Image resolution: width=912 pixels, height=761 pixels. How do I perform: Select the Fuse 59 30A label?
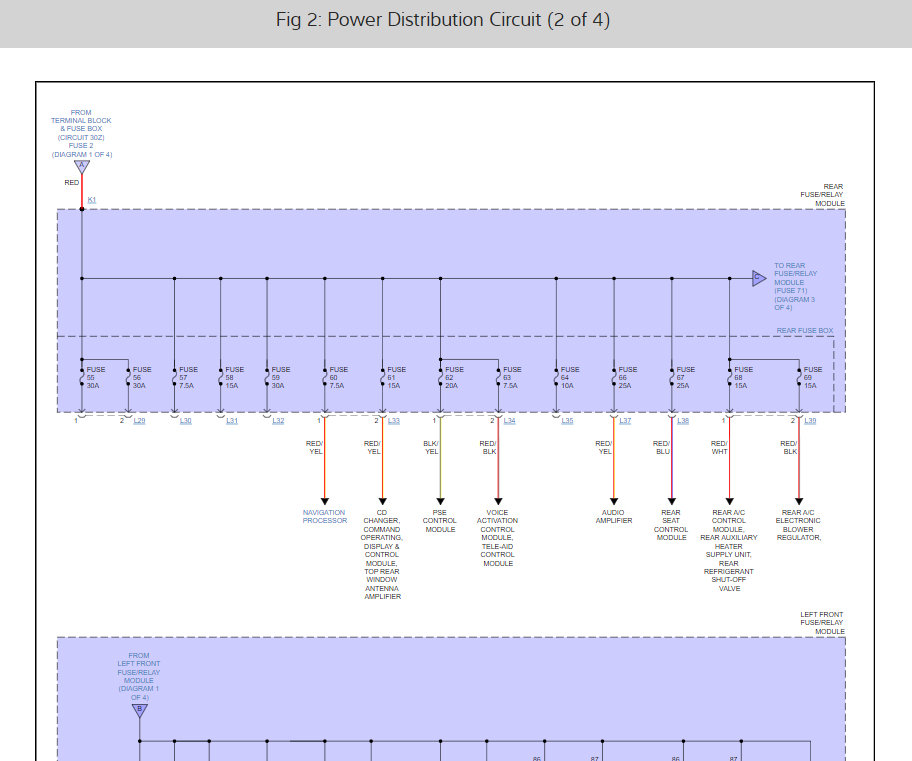[x=280, y=378]
